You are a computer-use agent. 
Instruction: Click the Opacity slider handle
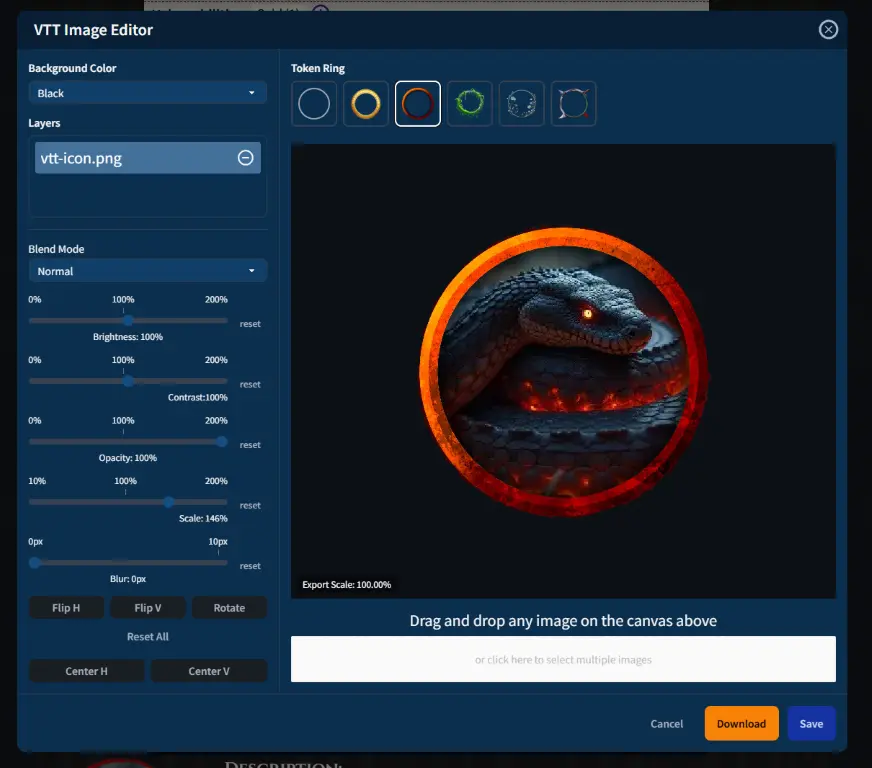(222, 441)
